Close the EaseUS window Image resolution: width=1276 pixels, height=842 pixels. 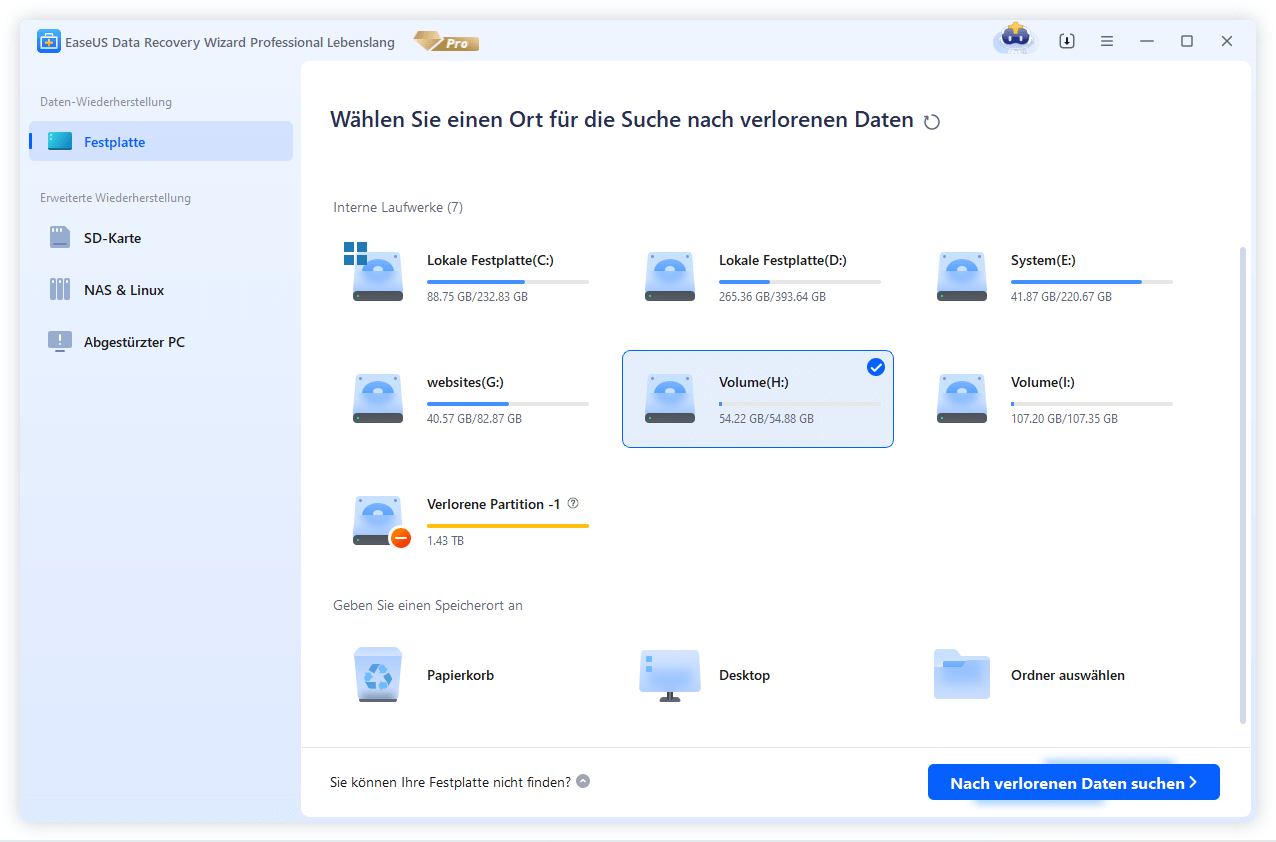coord(1227,41)
